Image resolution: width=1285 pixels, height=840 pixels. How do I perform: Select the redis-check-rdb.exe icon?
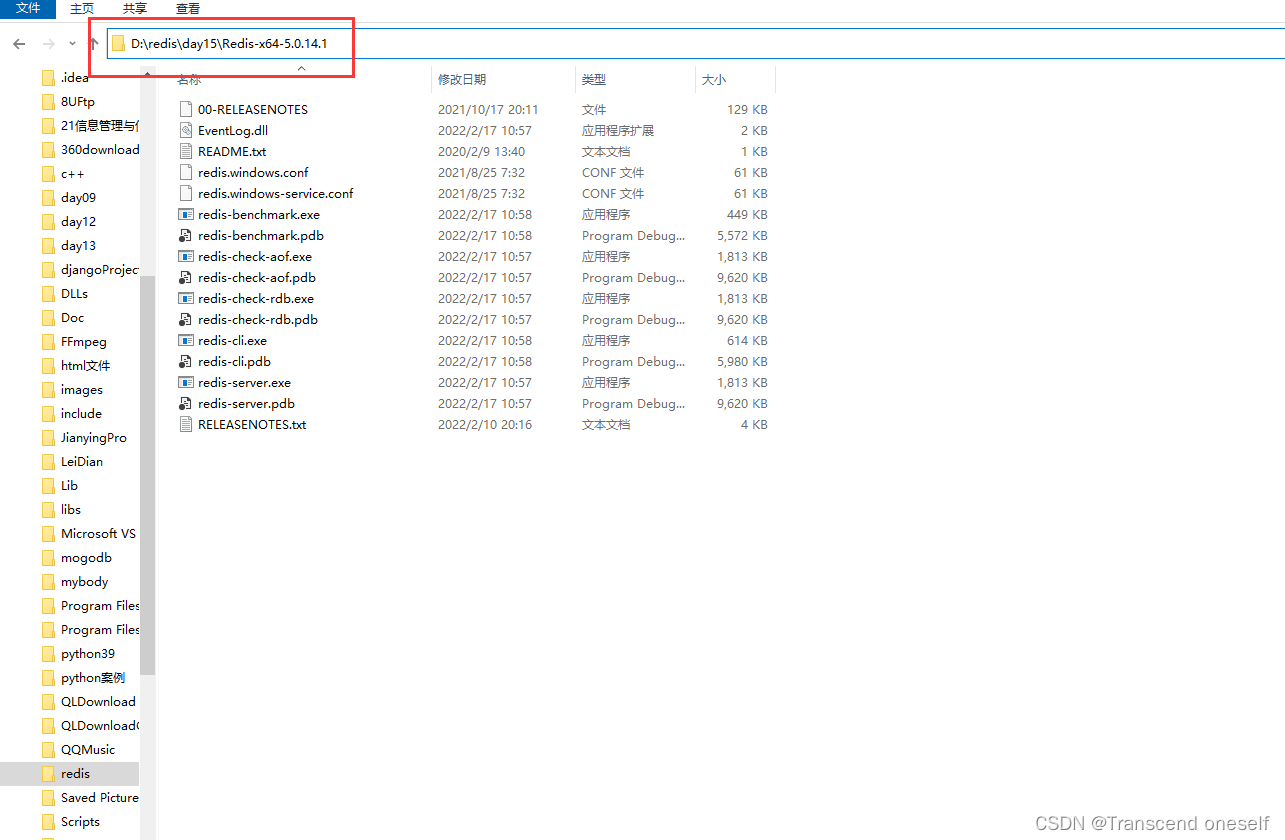[186, 298]
